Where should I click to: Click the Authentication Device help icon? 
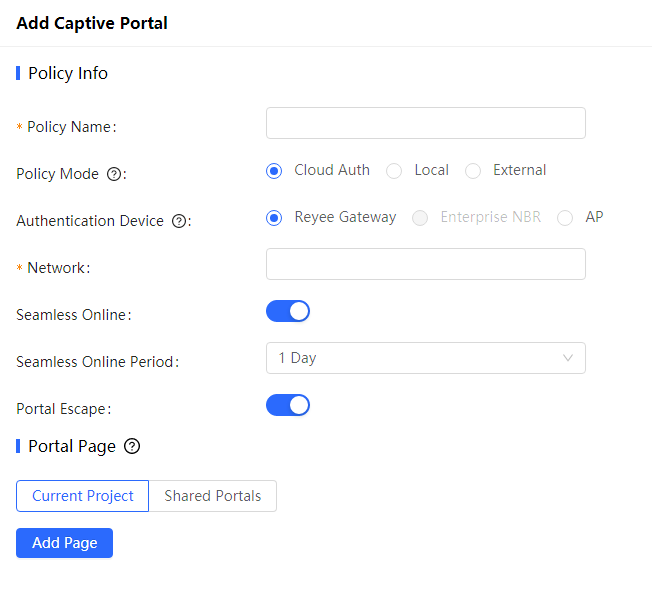(x=178, y=221)
